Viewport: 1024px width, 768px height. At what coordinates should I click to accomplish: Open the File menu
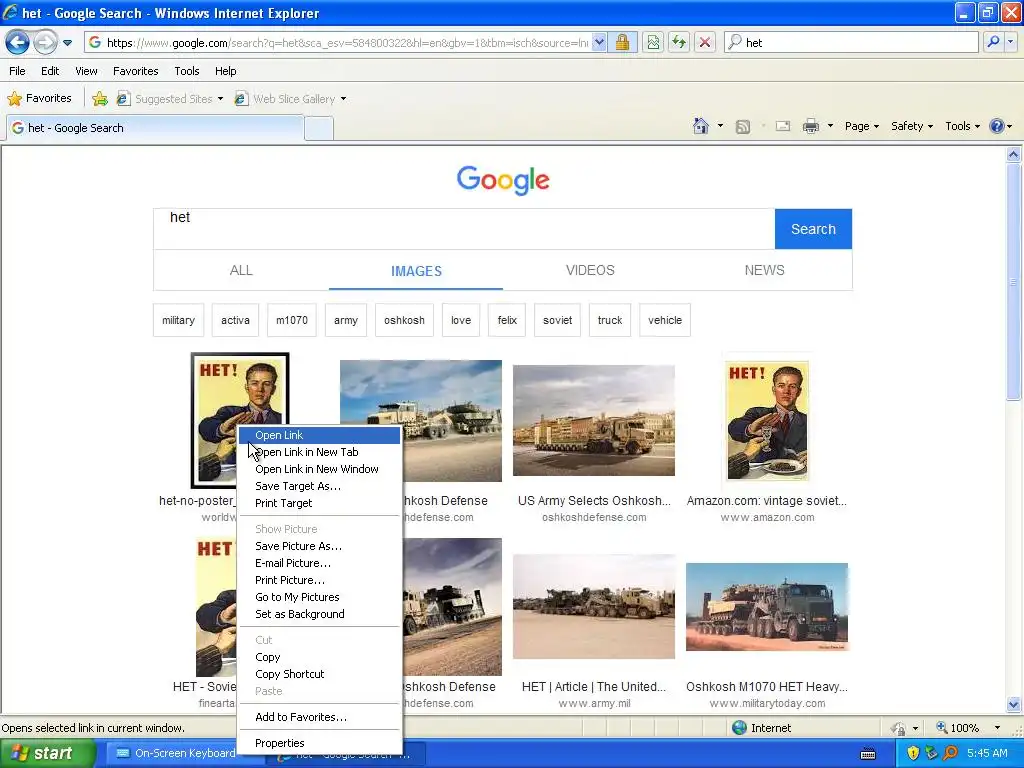click(x=18, y=71)
